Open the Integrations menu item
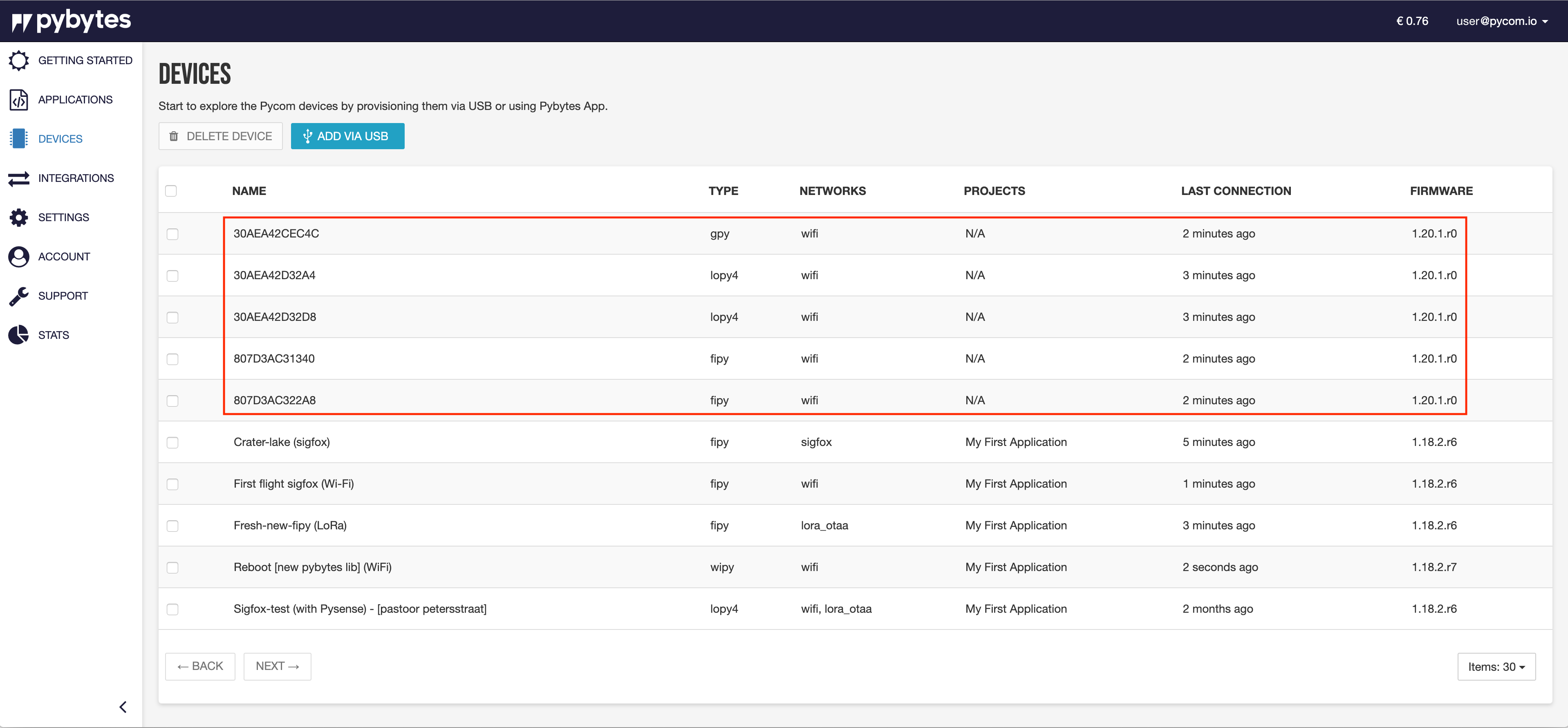1568x728 pixels. tap(76, 178)
